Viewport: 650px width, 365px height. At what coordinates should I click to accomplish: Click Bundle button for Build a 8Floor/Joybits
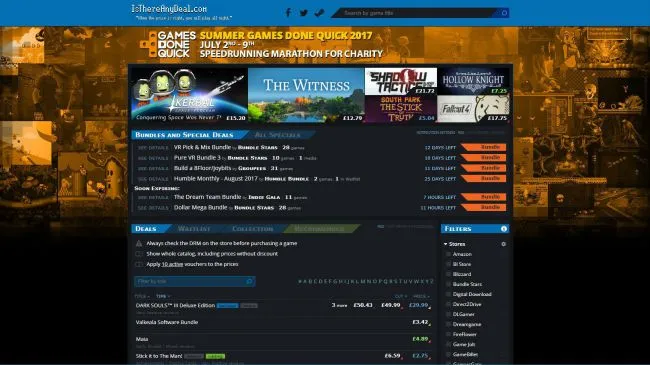pyautogui.click(x=484, y=168)
